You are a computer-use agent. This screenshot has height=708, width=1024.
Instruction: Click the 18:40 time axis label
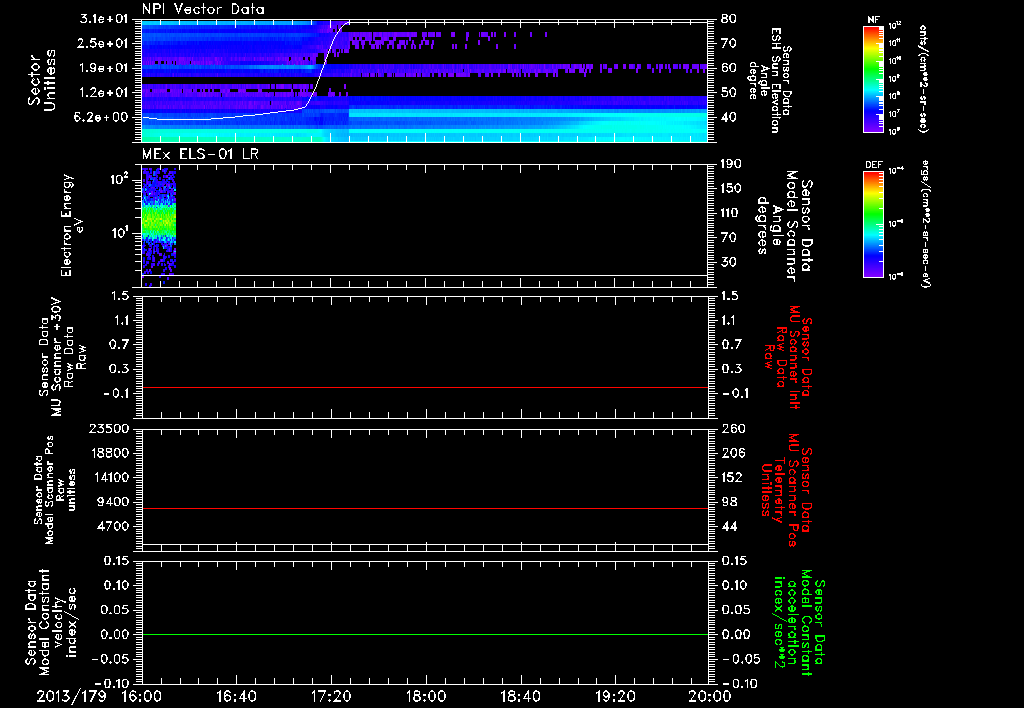click(520, 696)
